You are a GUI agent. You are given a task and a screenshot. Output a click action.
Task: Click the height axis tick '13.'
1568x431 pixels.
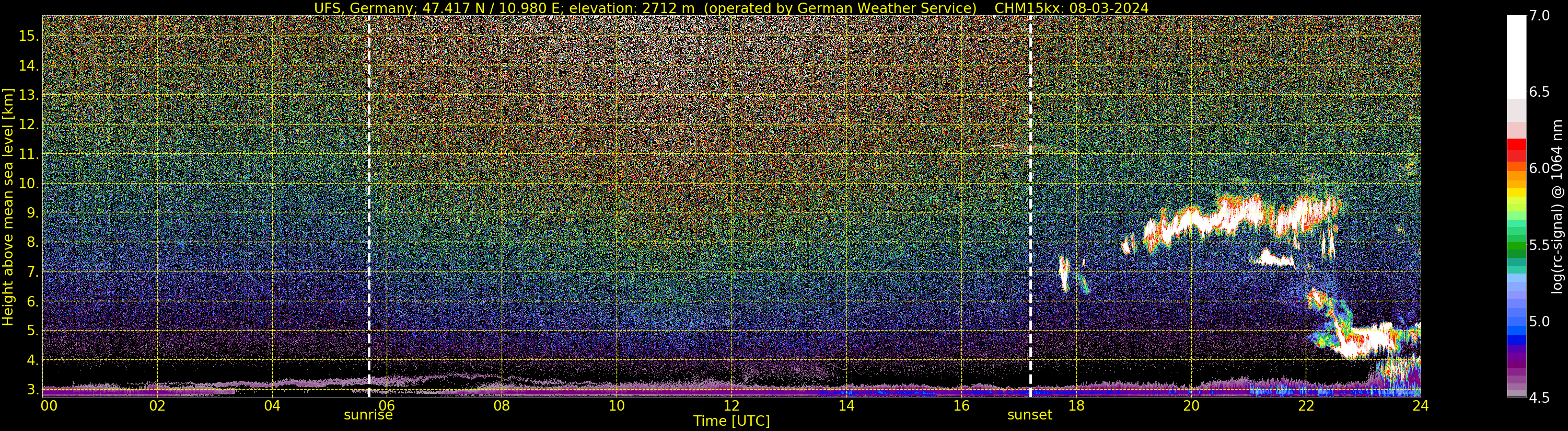pos(29,95)
